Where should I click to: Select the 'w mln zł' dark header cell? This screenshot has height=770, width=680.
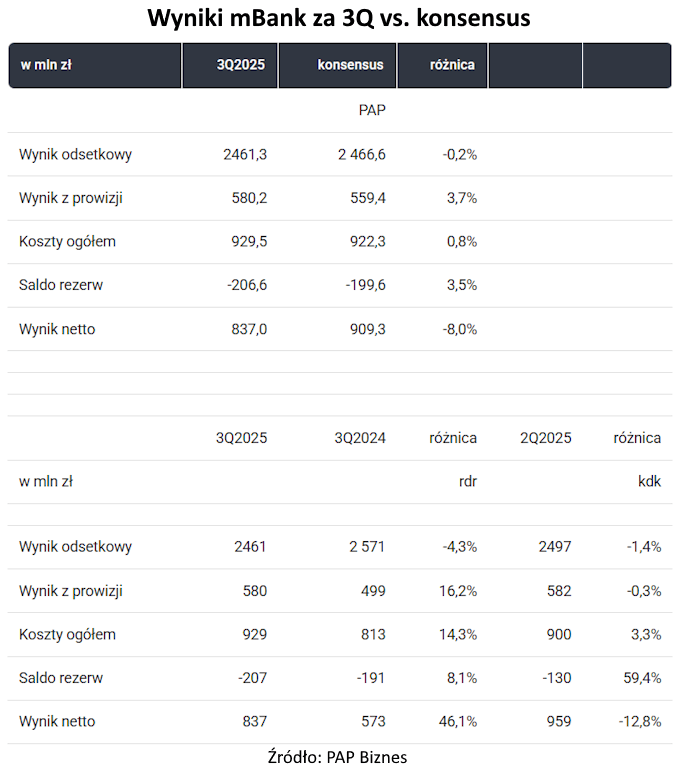(x=45, y=65)
